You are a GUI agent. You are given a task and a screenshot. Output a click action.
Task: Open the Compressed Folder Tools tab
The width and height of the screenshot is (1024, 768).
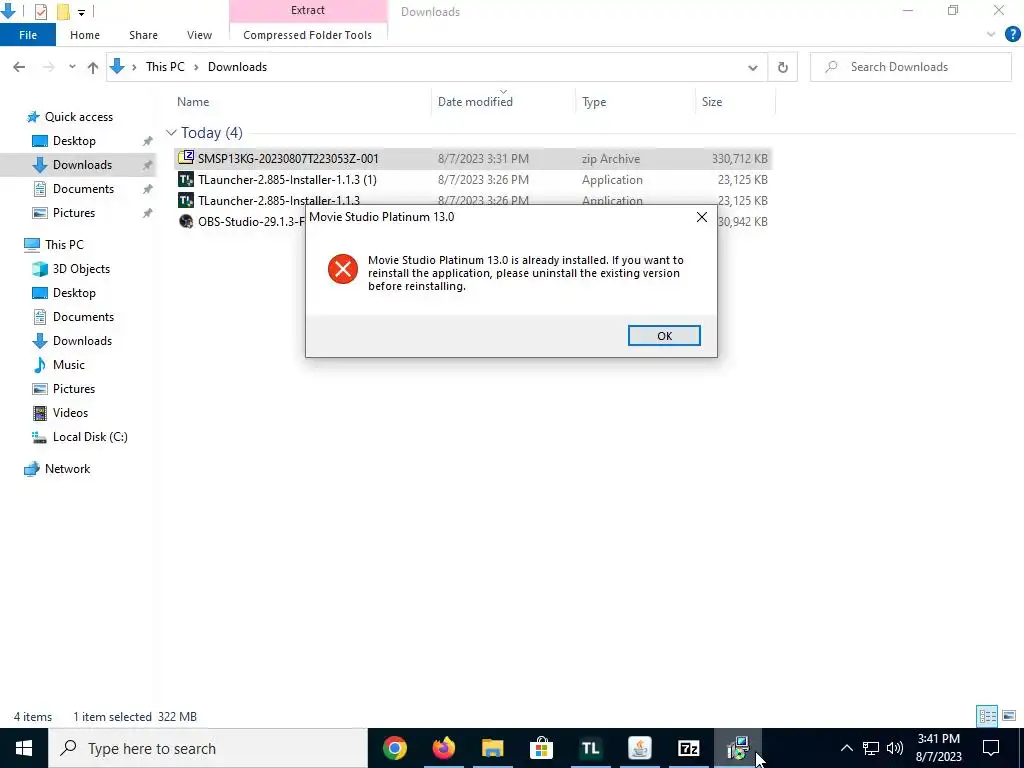[308, 35]
